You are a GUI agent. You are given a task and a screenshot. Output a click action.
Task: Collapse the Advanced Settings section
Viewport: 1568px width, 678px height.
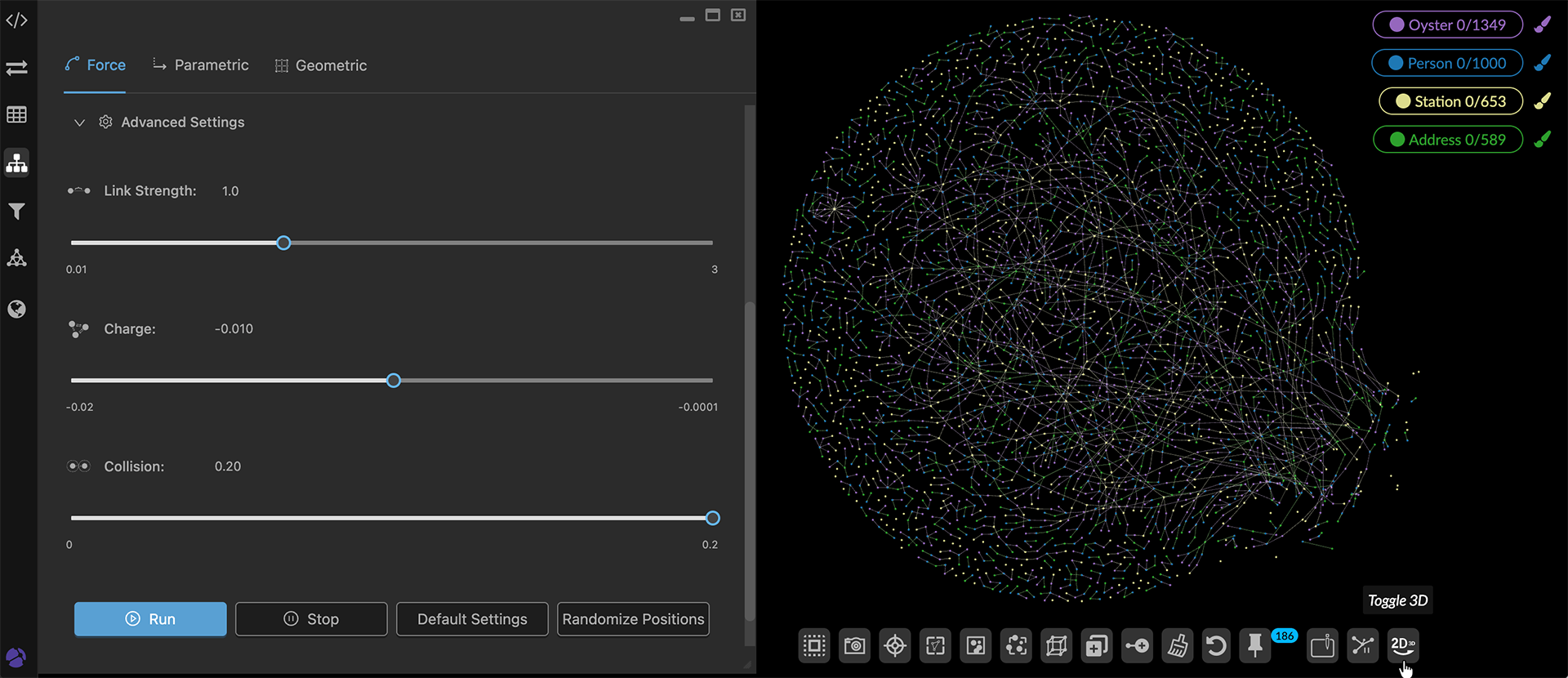coord(79,123)
